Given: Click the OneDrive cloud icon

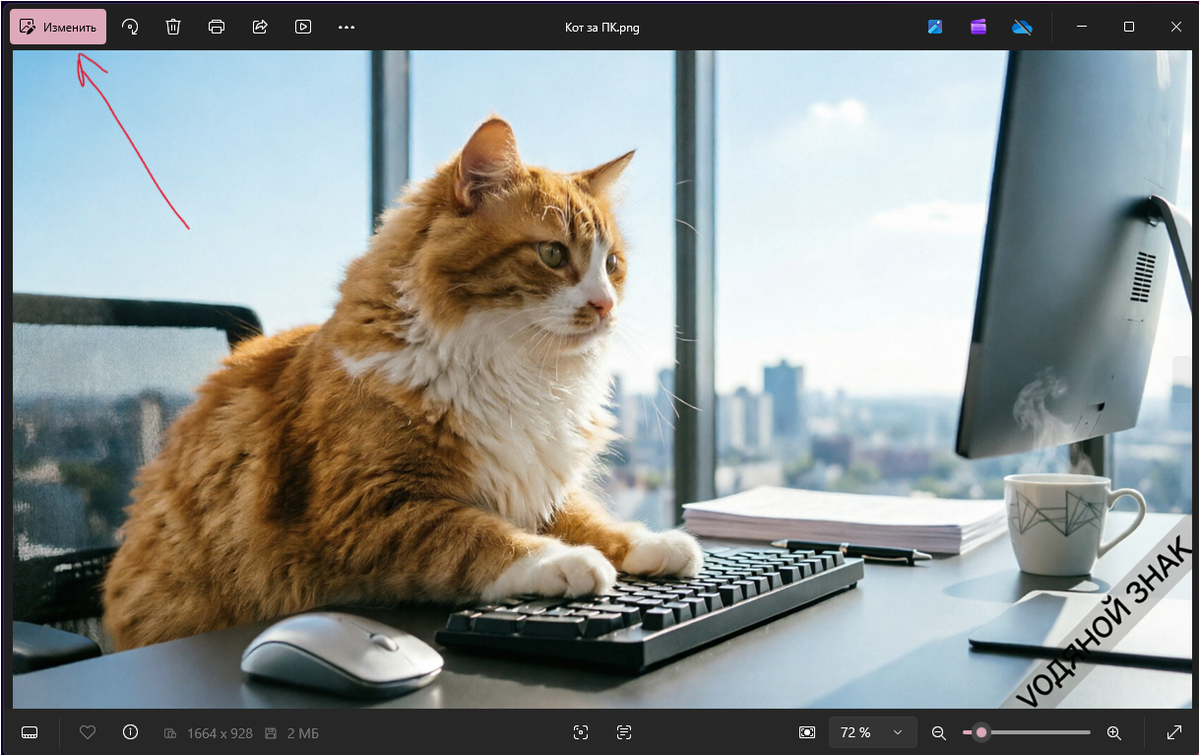Looking at the screenshot, I should (1021, 27).
